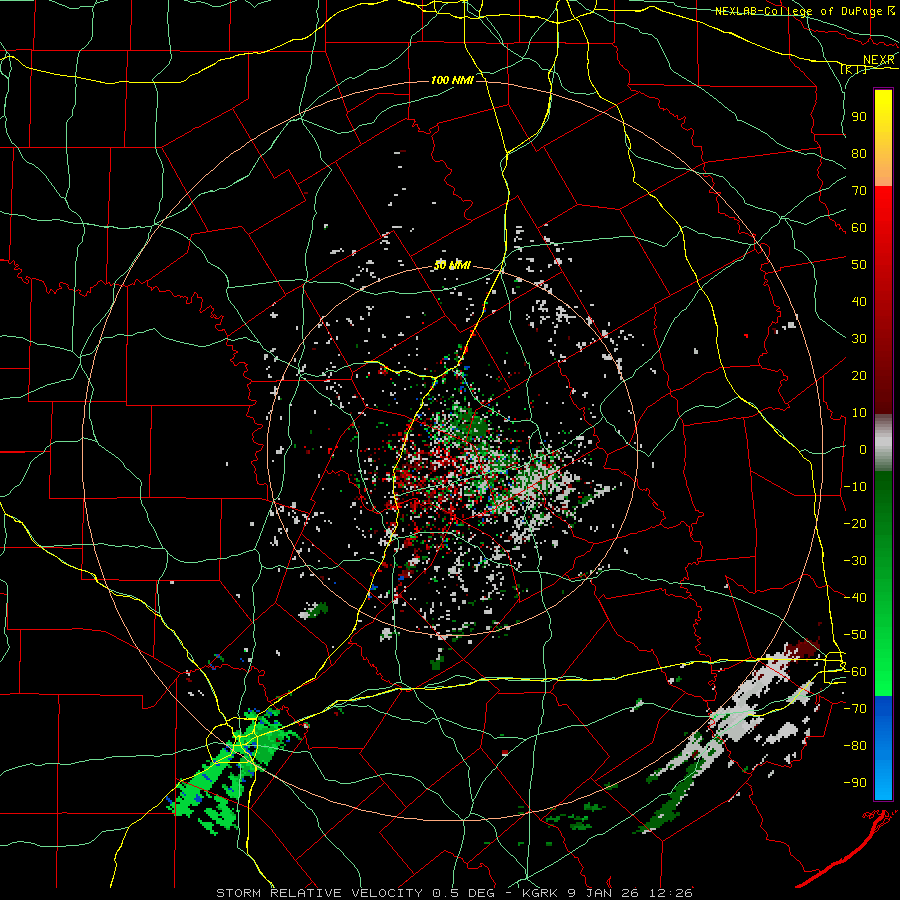
Task: Pick the light blue color bar segment near -90
Action: pos(883,781)
